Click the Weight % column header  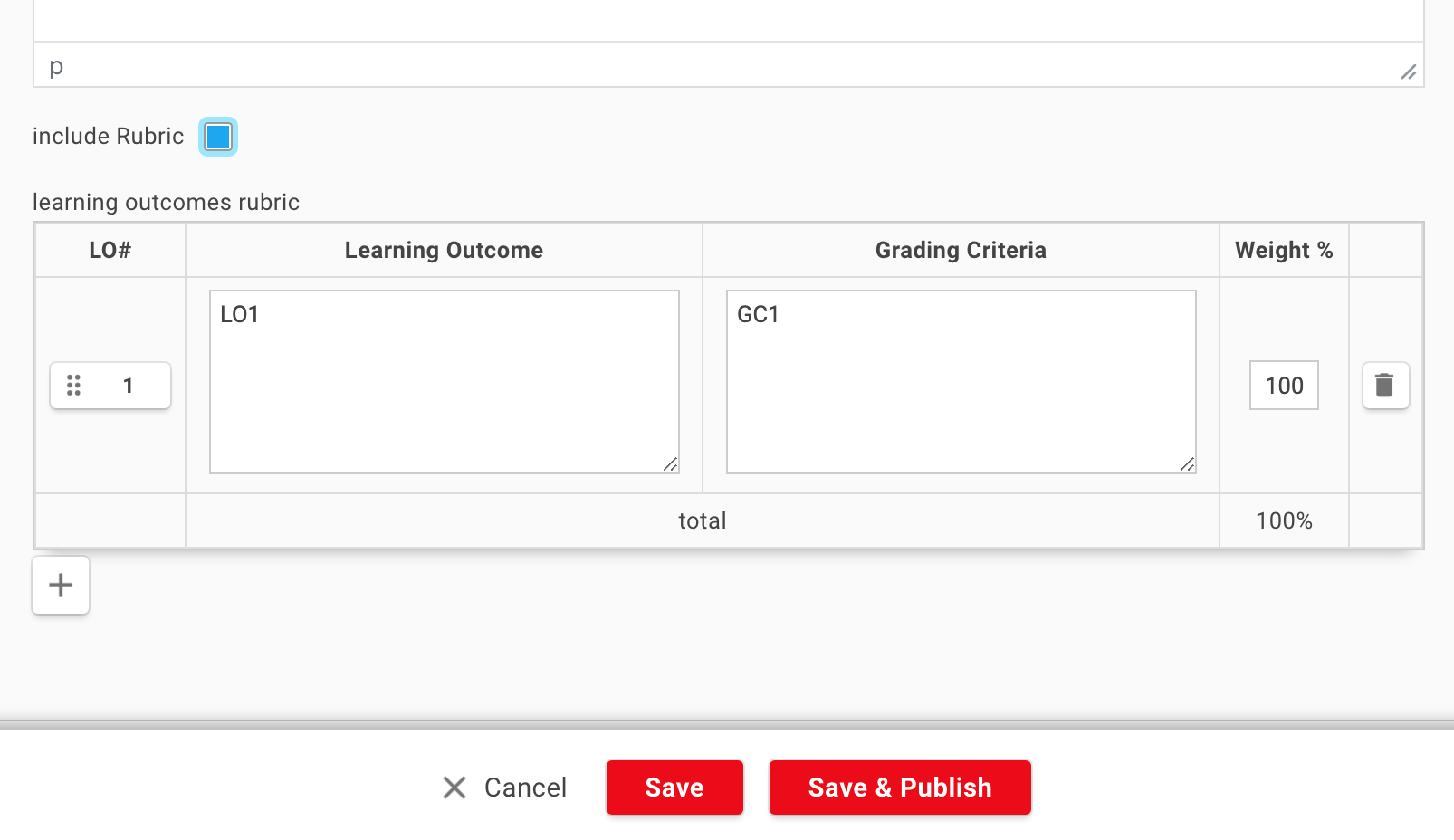click(x=1284, y=250)
